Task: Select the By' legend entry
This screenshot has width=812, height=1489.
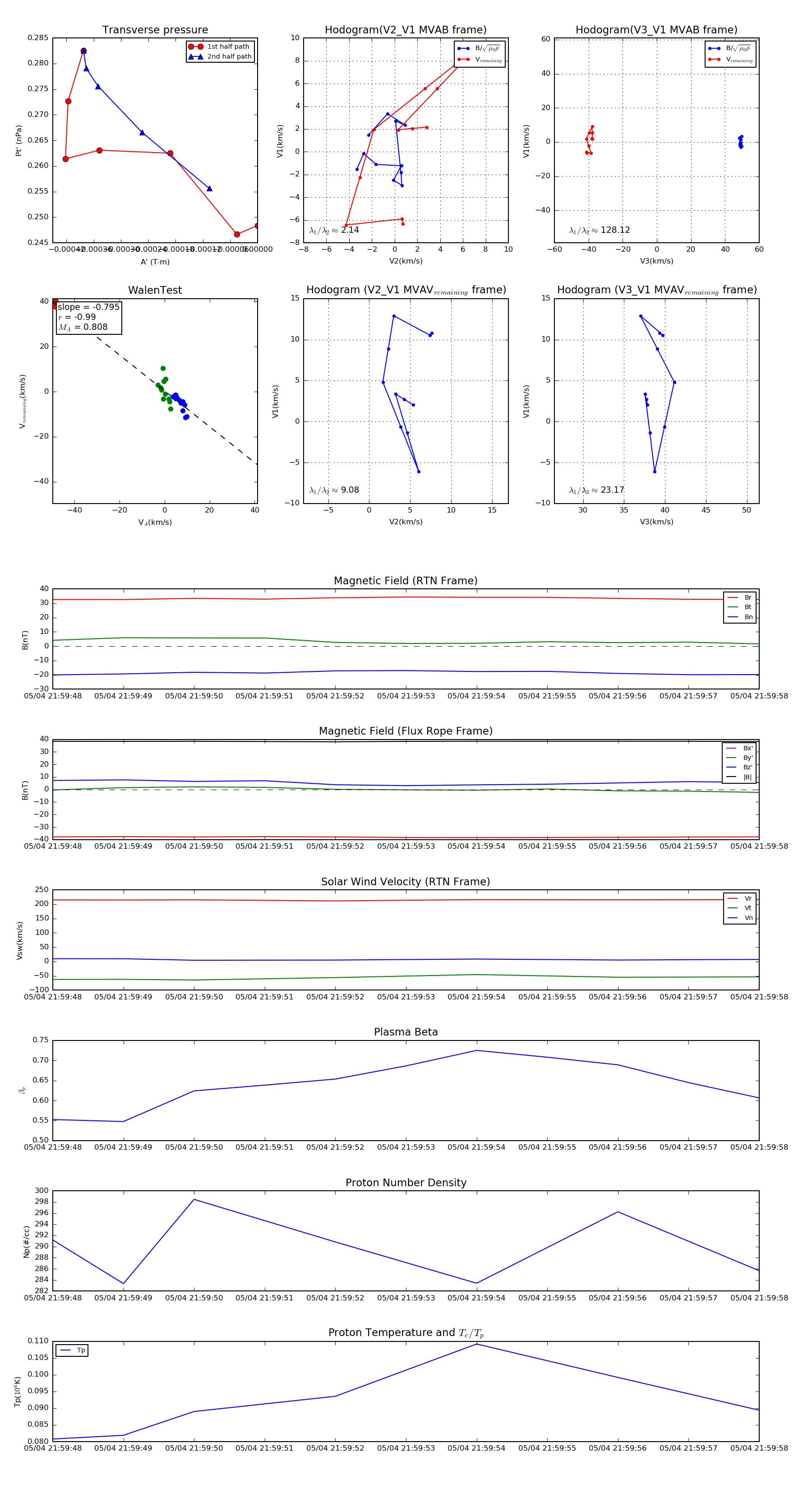Action: tap(740, 758)
